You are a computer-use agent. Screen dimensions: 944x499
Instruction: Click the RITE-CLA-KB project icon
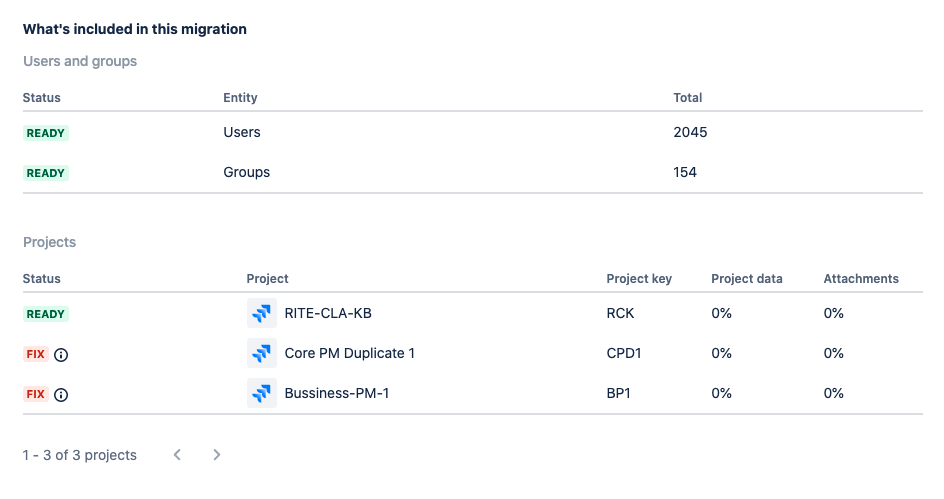262,314
